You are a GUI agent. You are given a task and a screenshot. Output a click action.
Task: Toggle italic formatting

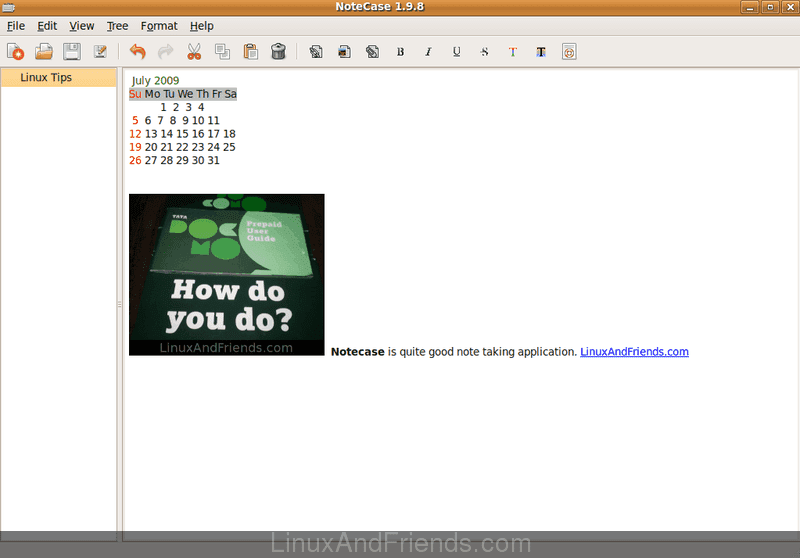[x=429, y=52]
